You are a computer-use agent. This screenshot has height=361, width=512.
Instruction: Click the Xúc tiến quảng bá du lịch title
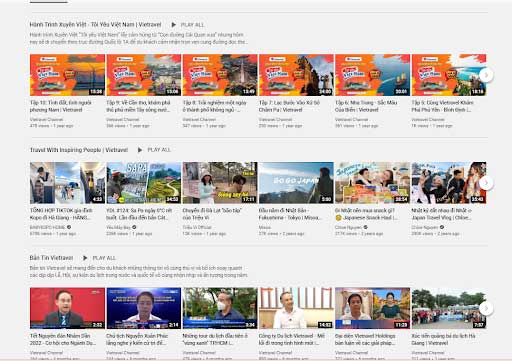[443, 339]
